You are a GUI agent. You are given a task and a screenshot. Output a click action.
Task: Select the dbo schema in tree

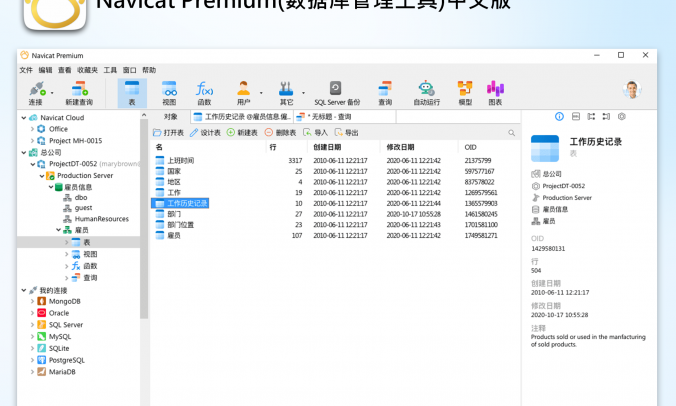click(75, 197)
